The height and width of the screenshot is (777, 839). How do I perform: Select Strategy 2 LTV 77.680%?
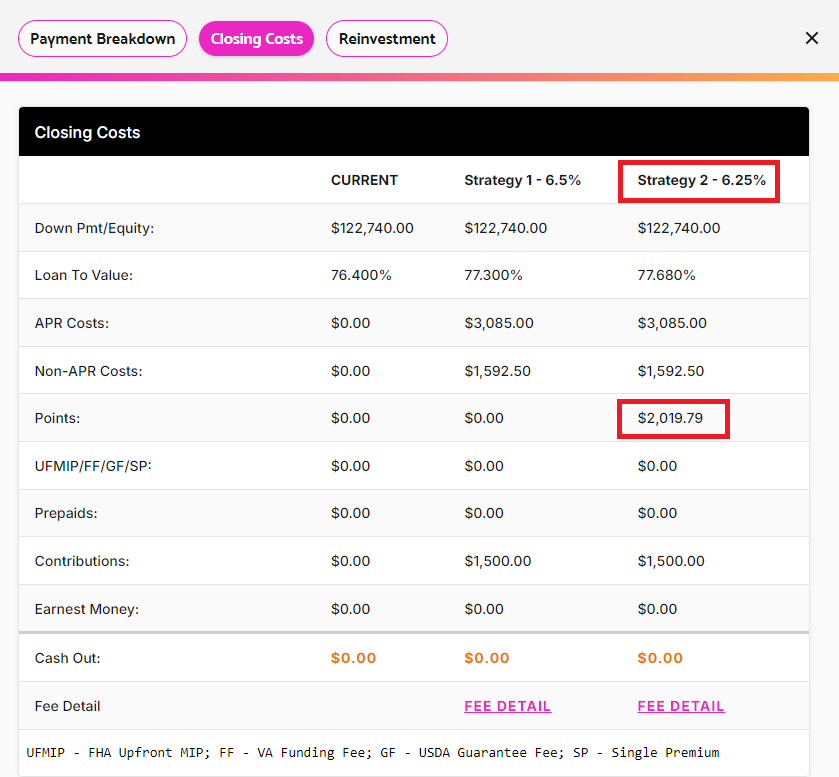coord(666,275)
